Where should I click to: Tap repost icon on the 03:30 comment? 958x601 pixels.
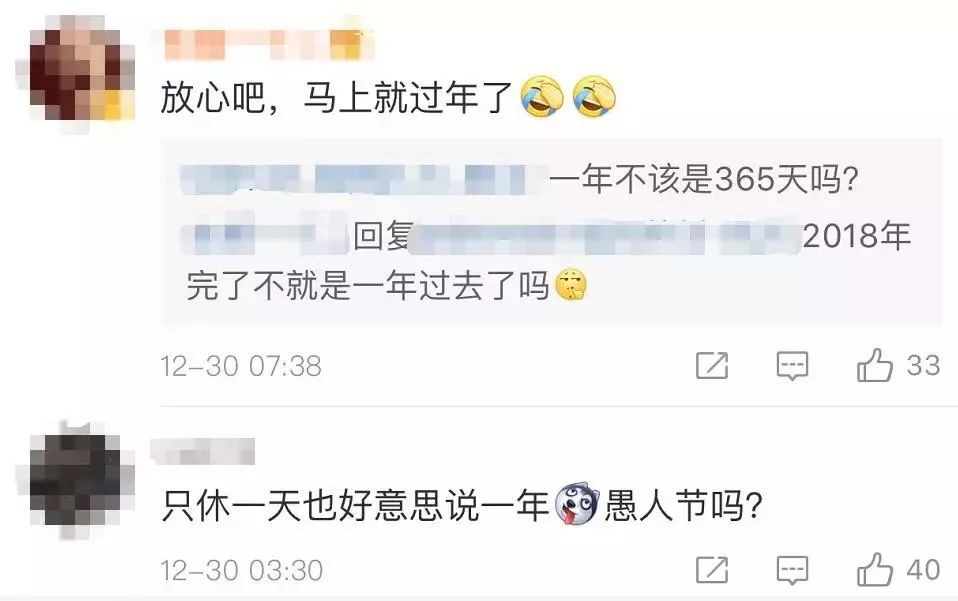(712, 570)
